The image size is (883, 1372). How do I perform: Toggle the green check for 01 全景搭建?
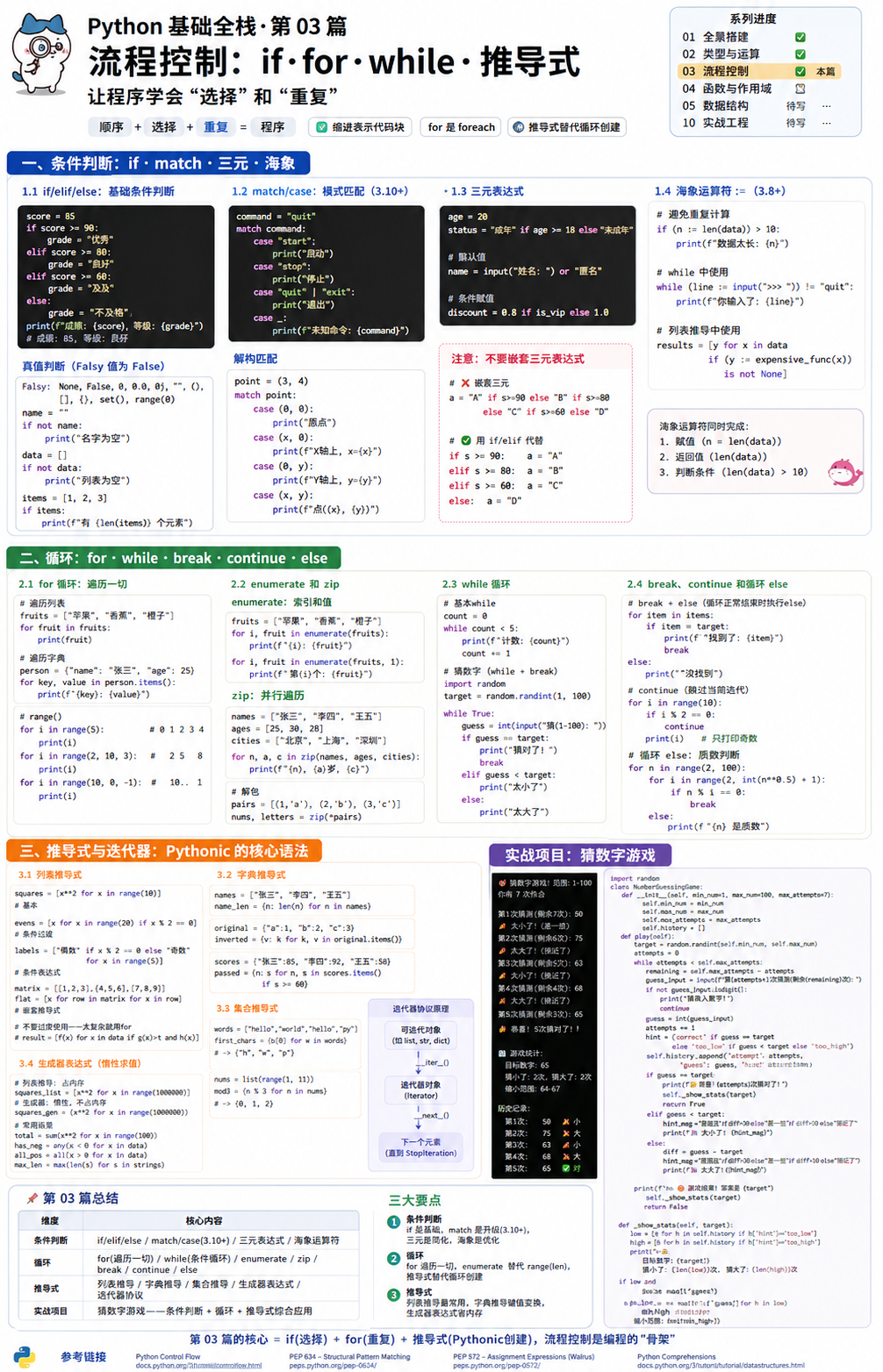[x=800, y=37]
